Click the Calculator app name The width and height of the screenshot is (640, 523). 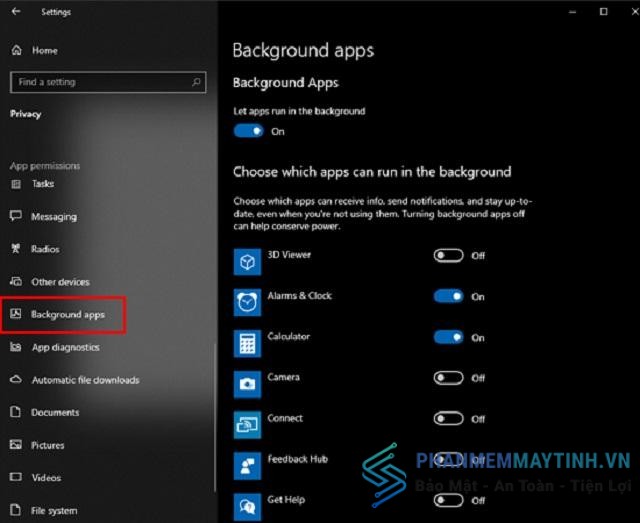click(289, 336)
